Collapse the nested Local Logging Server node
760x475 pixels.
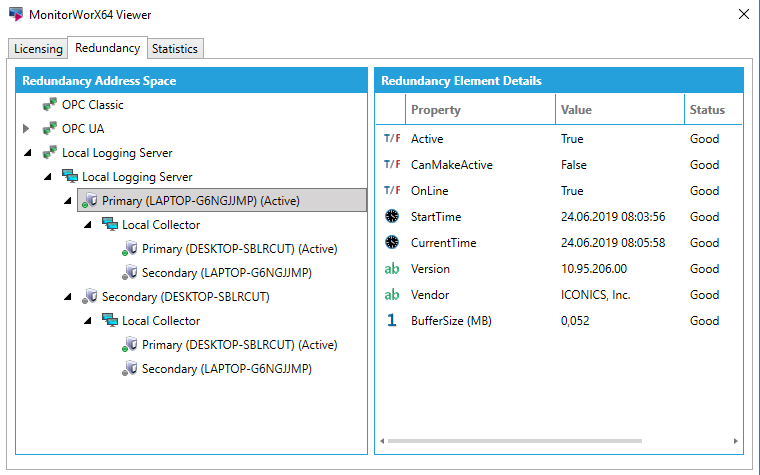(48, 177)
